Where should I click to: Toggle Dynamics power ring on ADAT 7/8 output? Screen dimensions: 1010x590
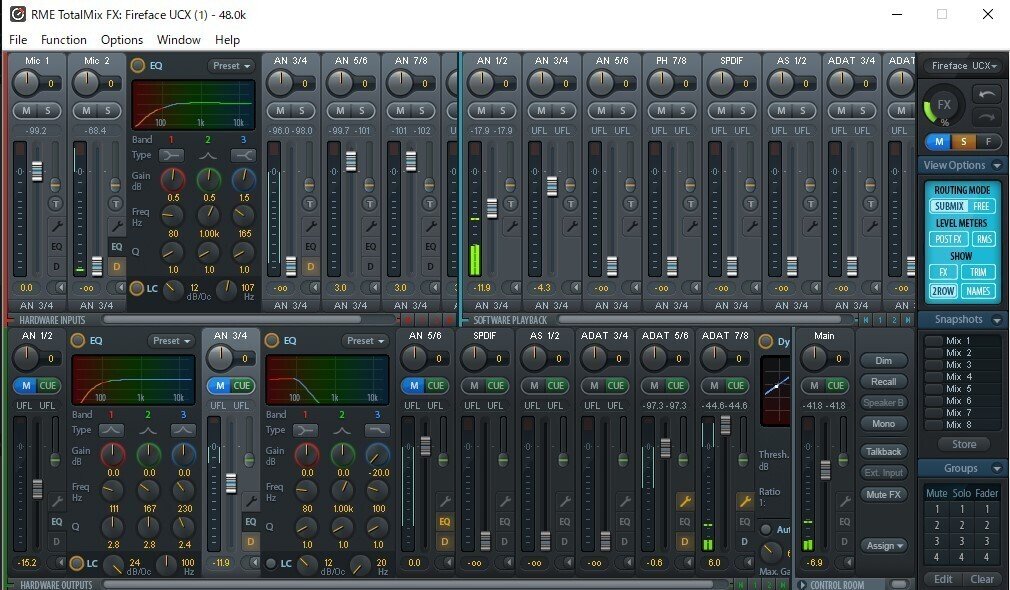point(766,341)
